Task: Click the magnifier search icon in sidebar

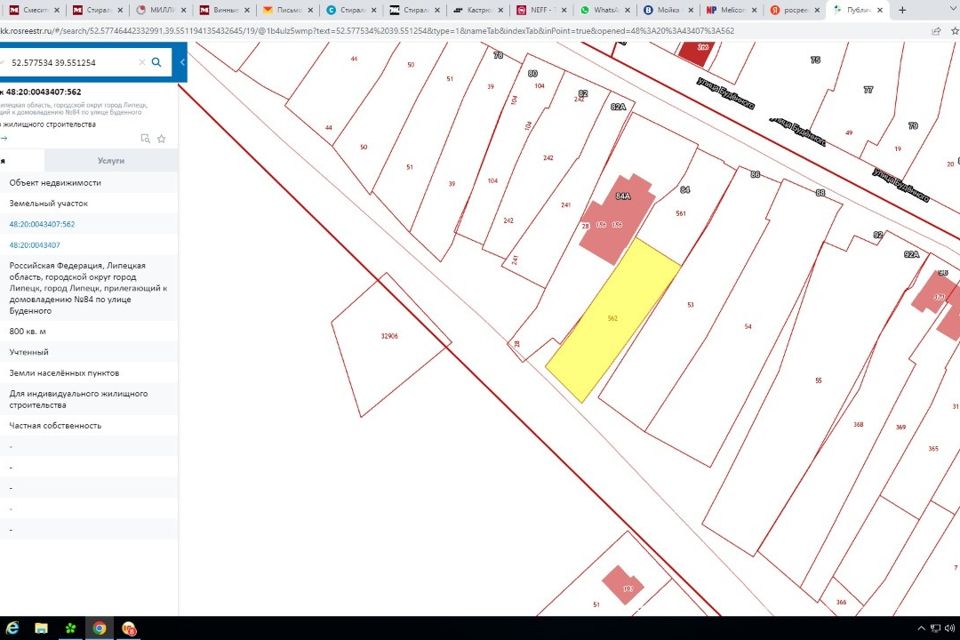Action: coord(156,62)
